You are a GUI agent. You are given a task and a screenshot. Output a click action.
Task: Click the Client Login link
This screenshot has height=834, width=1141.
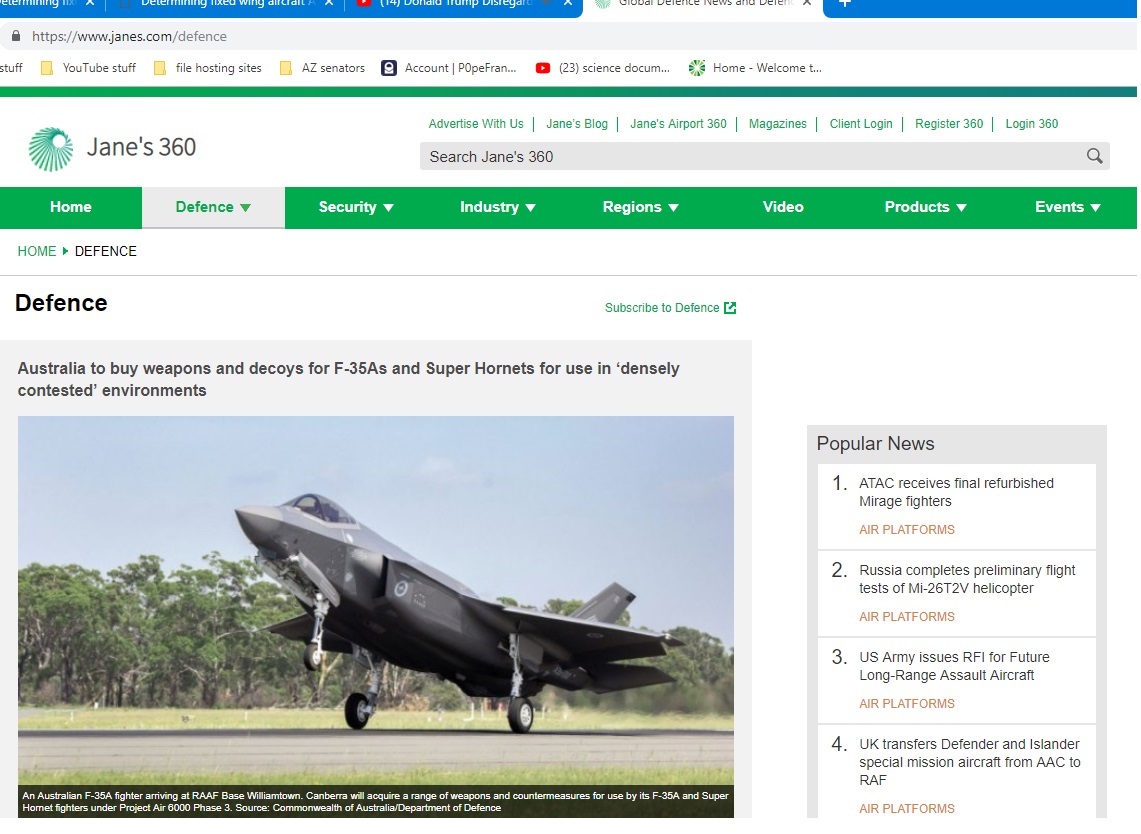tap(863, 124)
